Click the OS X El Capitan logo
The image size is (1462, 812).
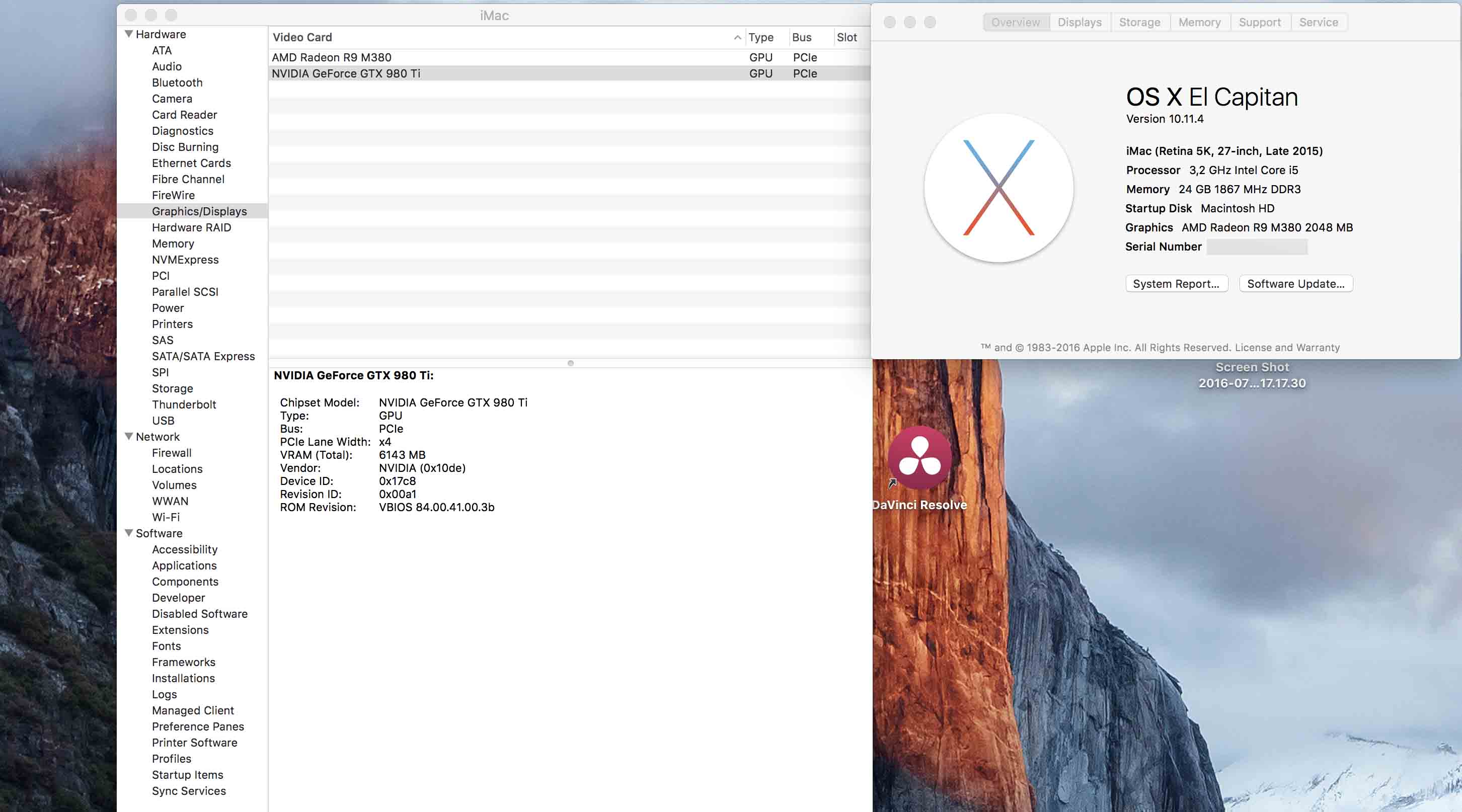point(998,188)
